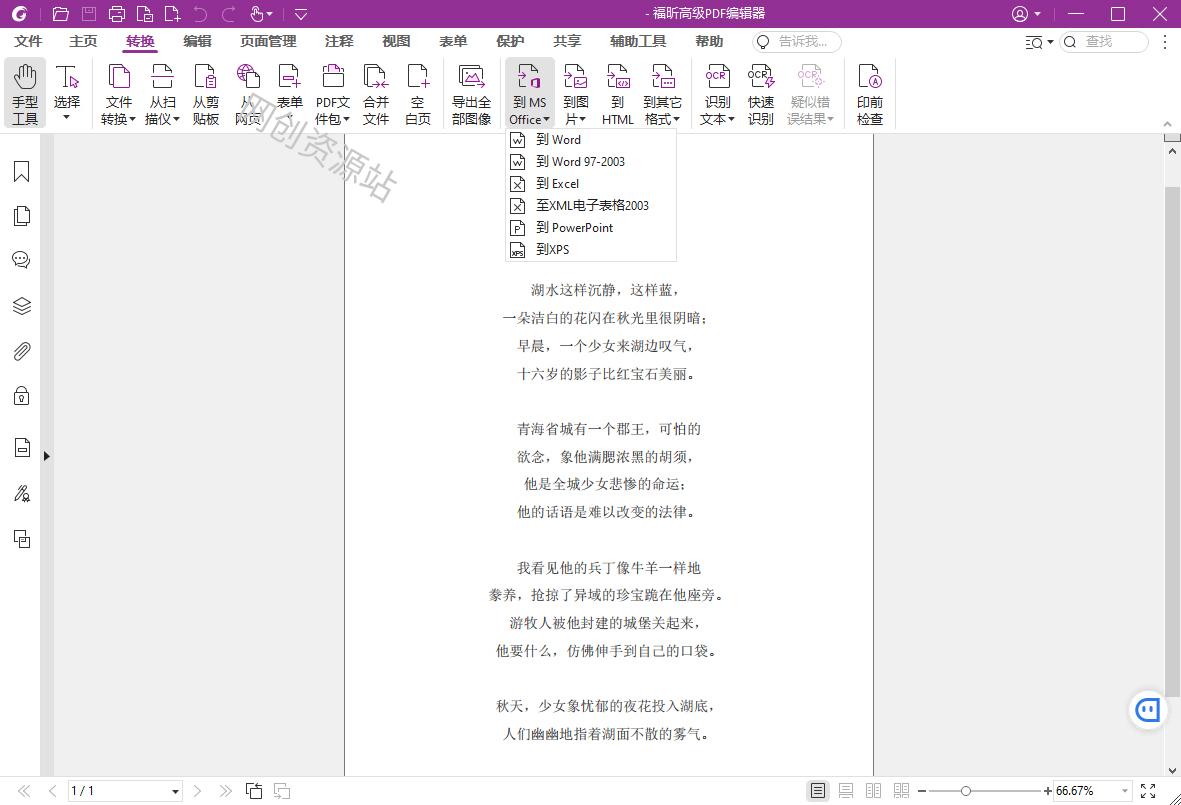1181x805 pixels.
Task: Create PDF from web page (从网页)
Action: (248, 93)
